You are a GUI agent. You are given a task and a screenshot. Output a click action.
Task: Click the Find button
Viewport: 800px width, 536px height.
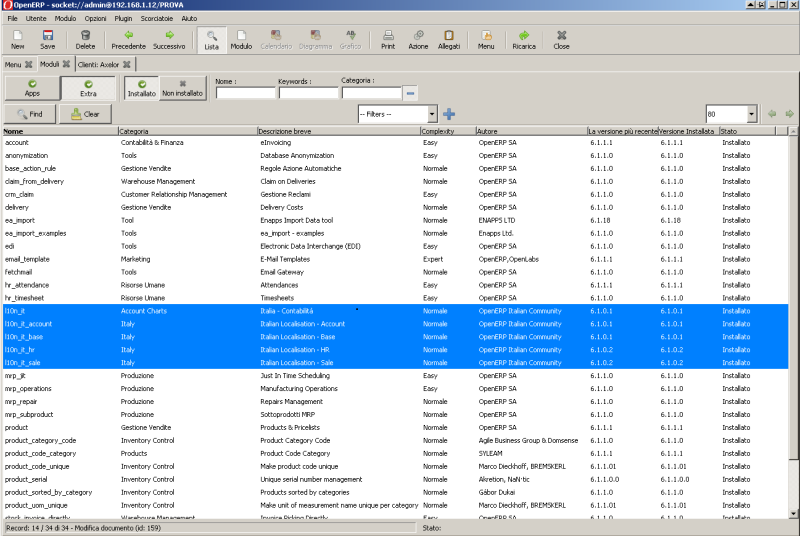30,114
